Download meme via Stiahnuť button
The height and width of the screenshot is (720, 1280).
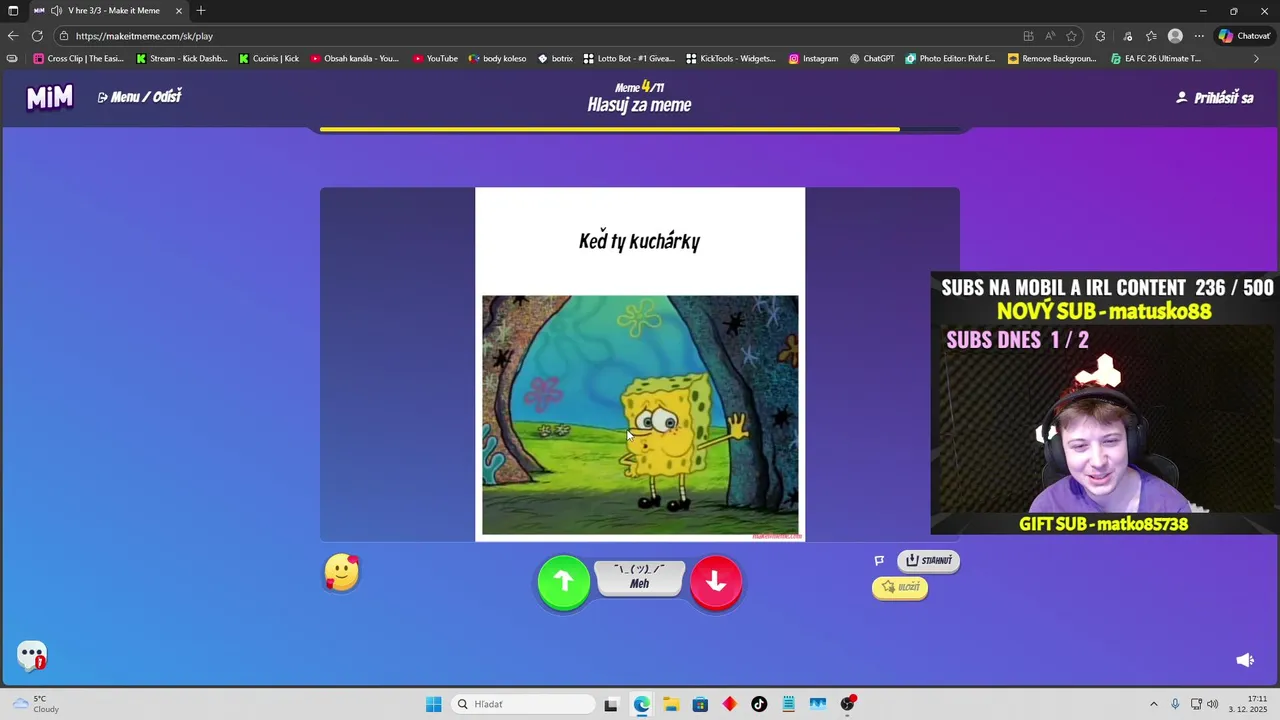pos(928,561)
